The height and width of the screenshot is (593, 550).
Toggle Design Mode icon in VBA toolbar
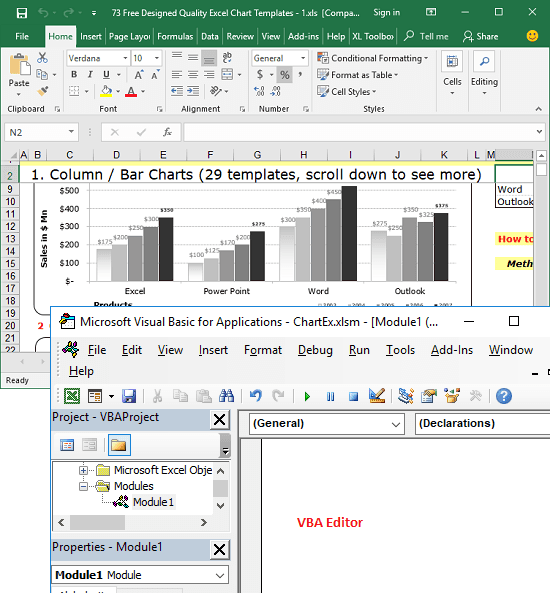pos(377,396)
